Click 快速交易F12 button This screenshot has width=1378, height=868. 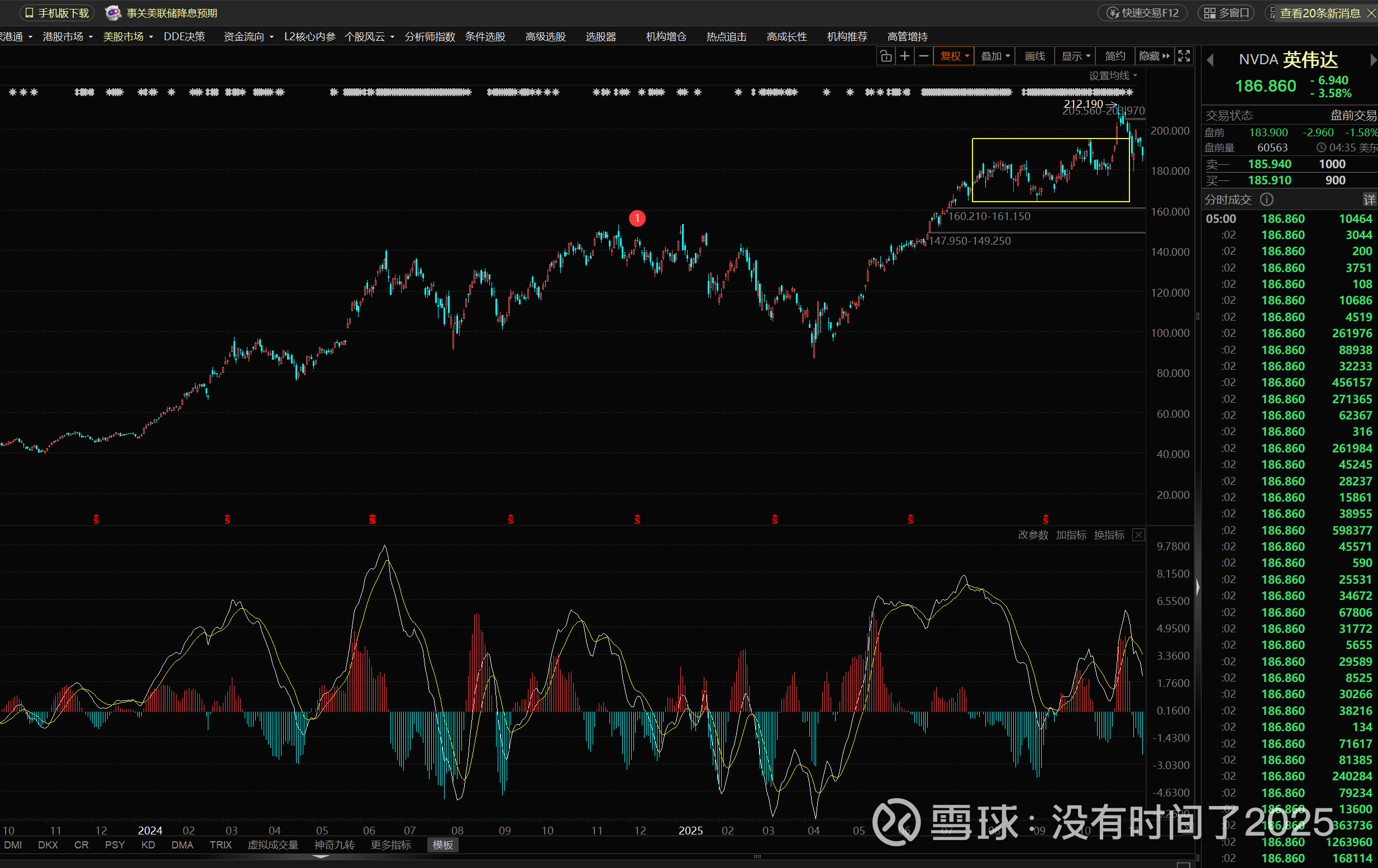pyautogui.click(x=1143, y=13)
